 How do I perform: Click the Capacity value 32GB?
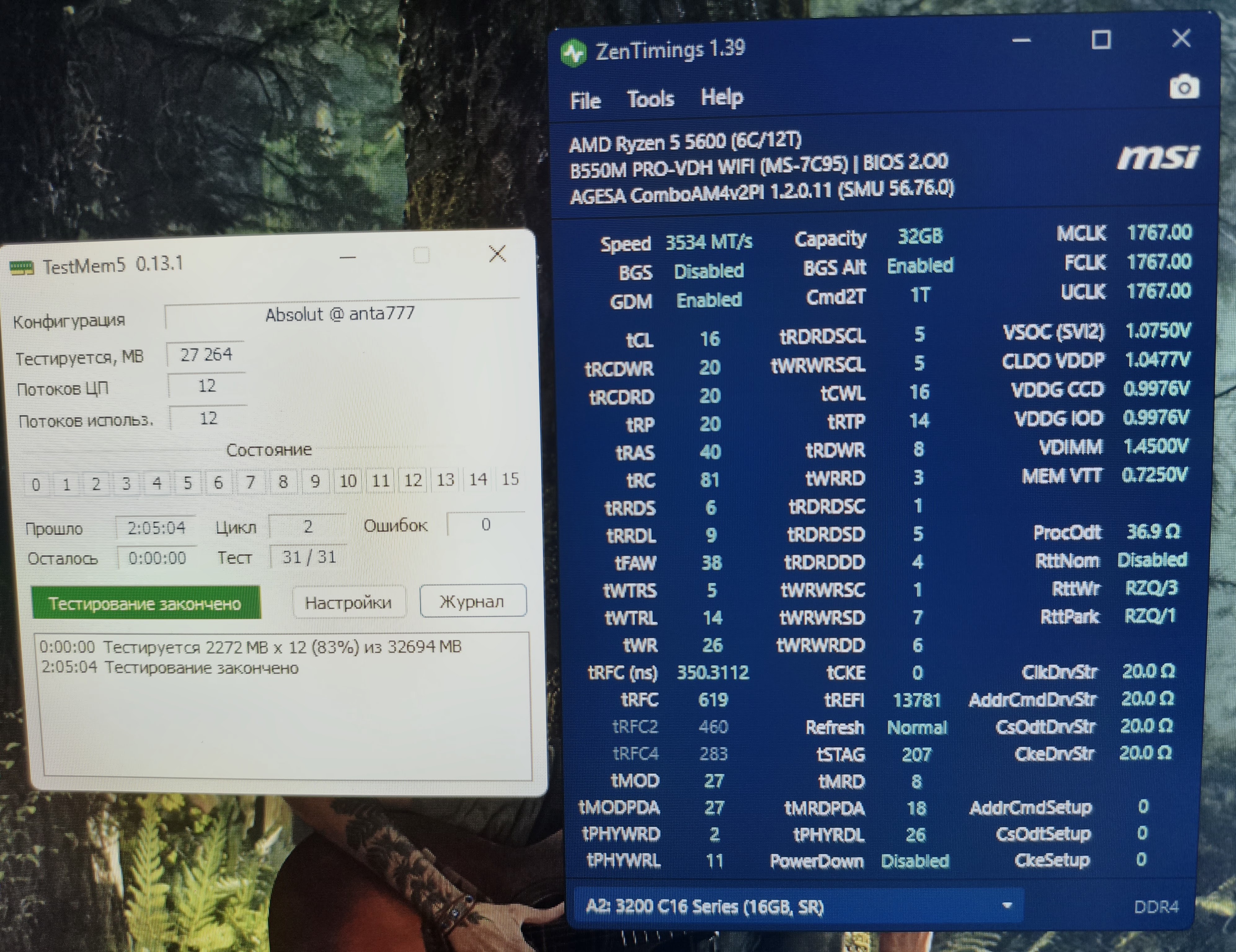click(x=921, y=236)
